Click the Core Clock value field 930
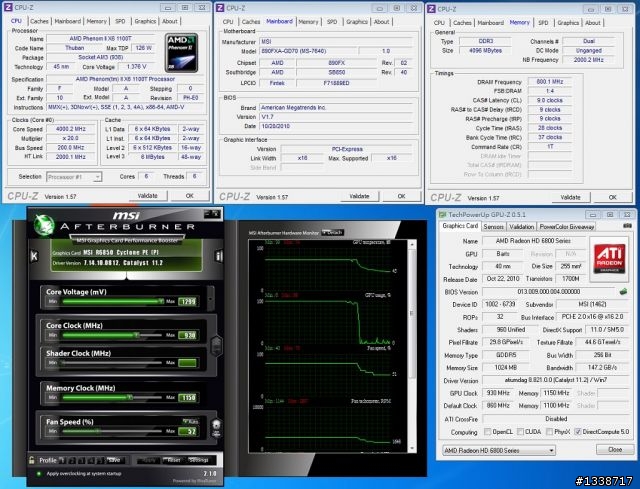The width and height of the screenshot is (640, 489). click(189, 336)
